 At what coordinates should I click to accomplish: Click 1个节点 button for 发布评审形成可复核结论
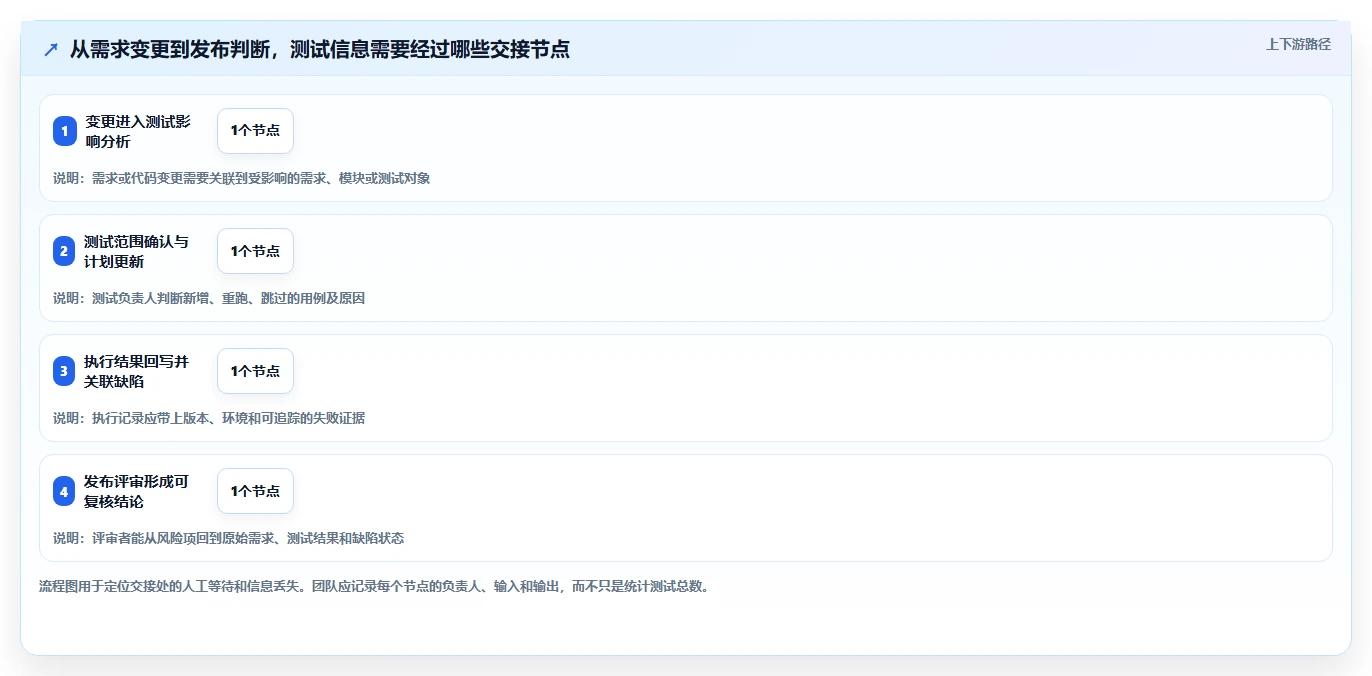tap(255, 491)
